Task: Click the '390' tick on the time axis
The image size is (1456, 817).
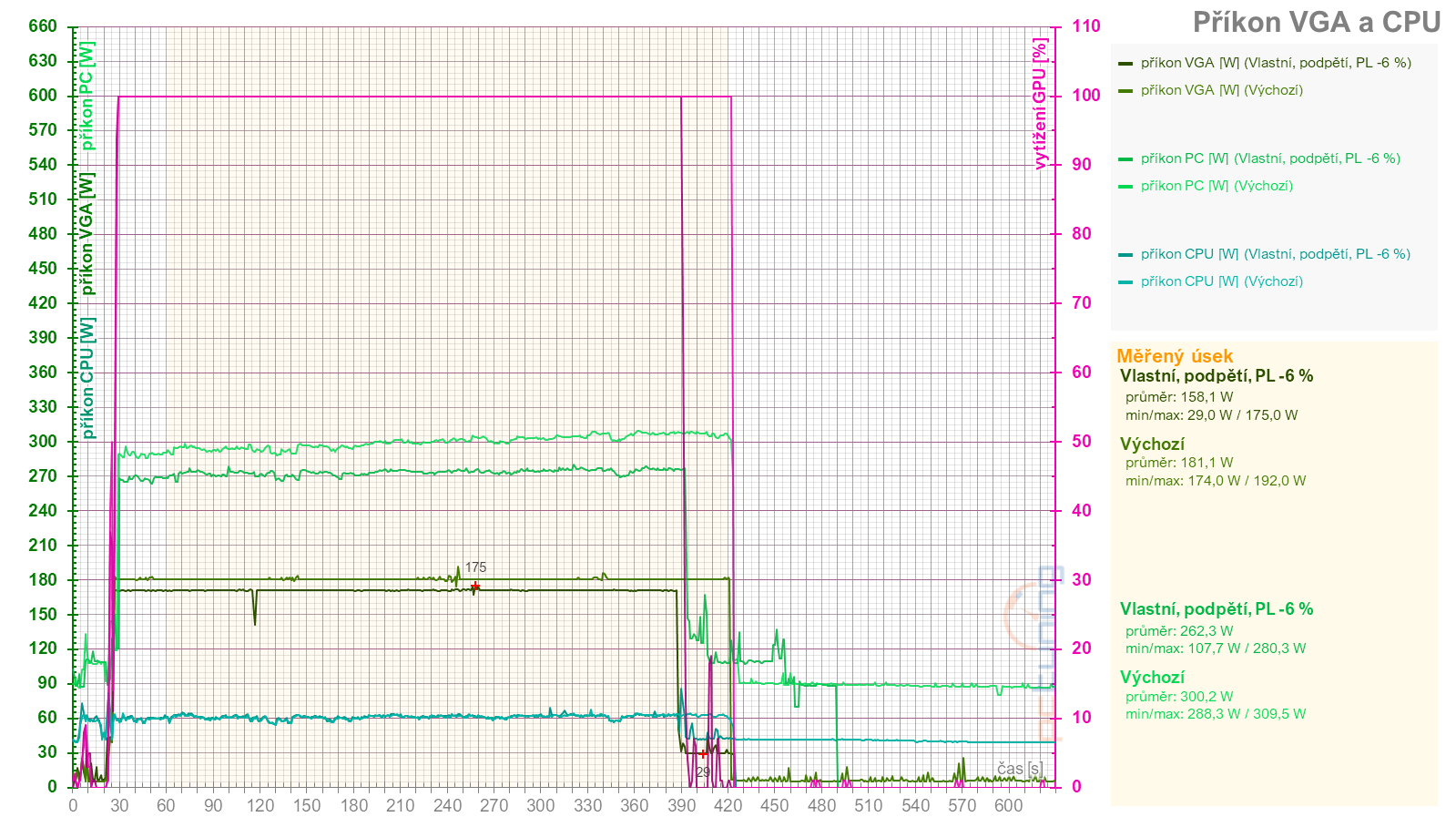Action: (x=681, y=805)
